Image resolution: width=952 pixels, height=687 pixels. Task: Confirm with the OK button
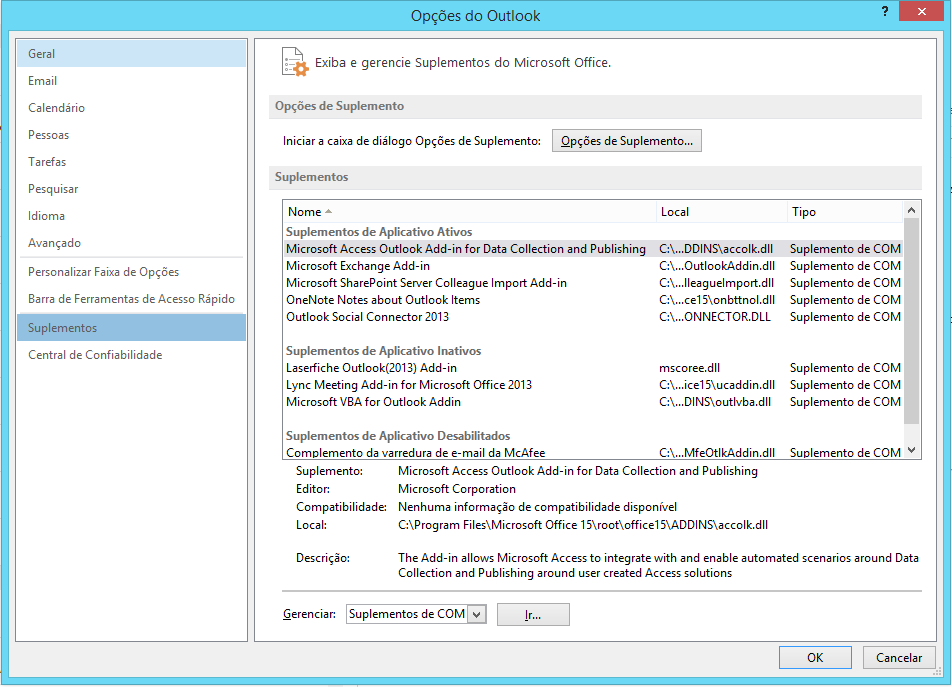click(815, 657)
